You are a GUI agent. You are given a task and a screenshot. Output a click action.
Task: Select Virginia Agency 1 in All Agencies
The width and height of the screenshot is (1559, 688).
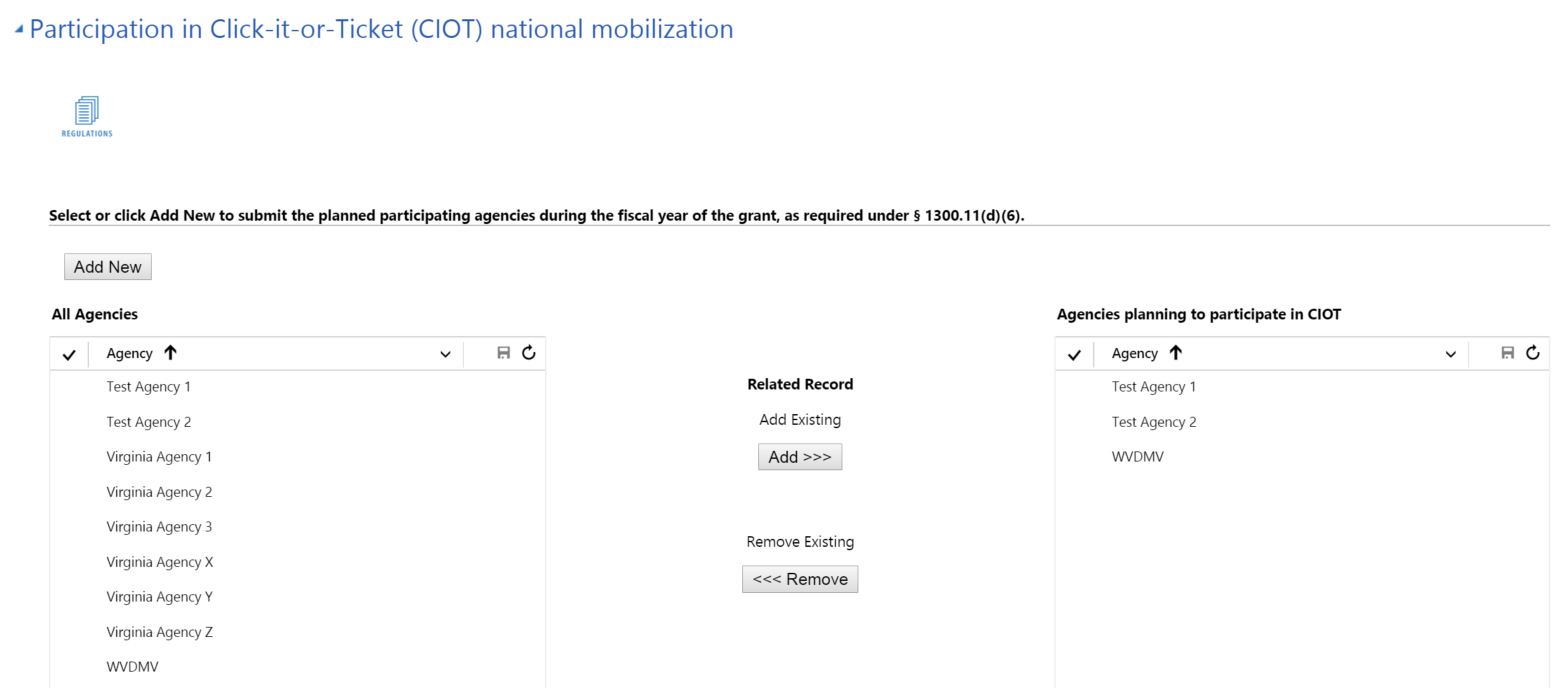(159, 457)
